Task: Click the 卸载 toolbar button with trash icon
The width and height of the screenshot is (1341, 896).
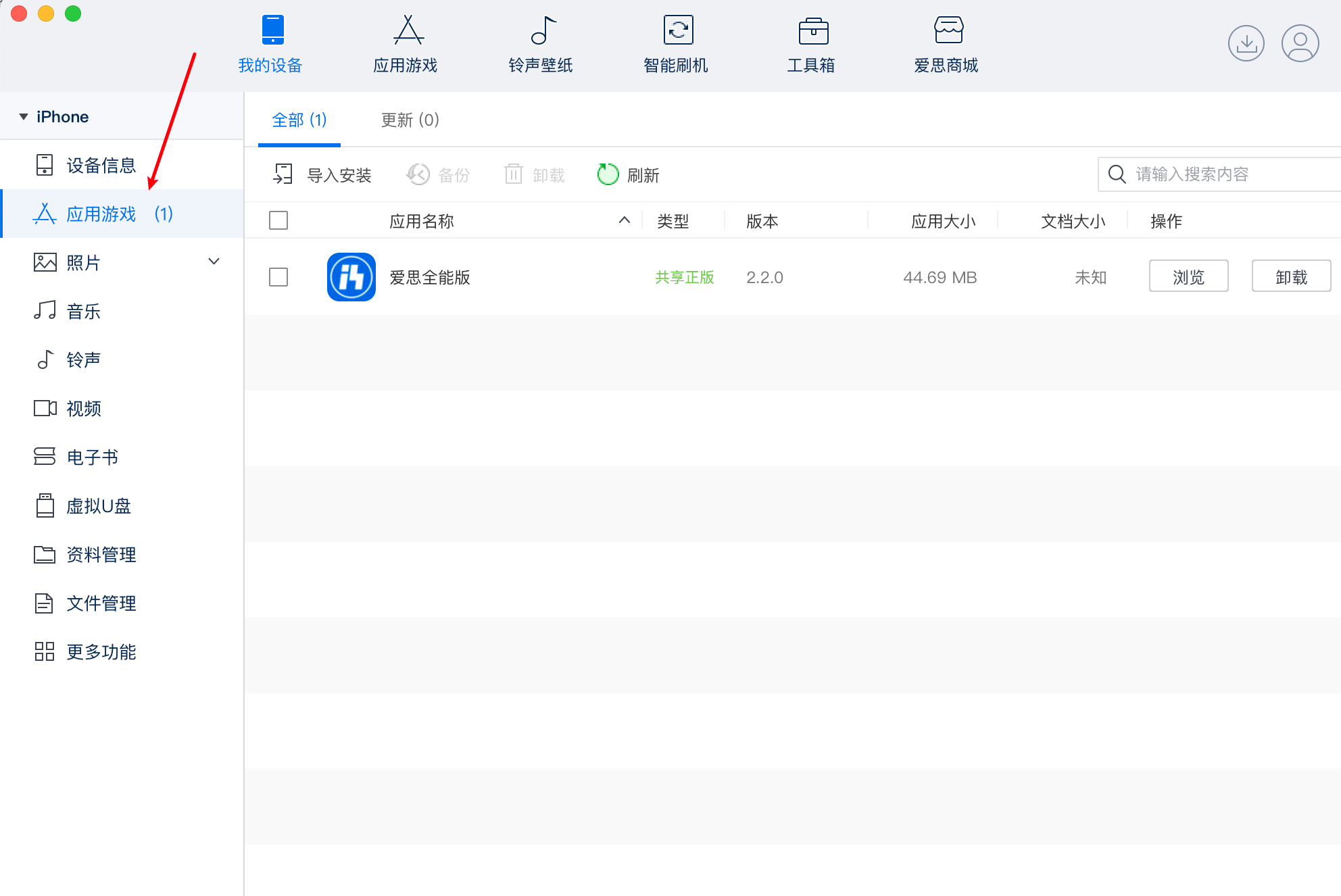Action: [x=535, y=175]
